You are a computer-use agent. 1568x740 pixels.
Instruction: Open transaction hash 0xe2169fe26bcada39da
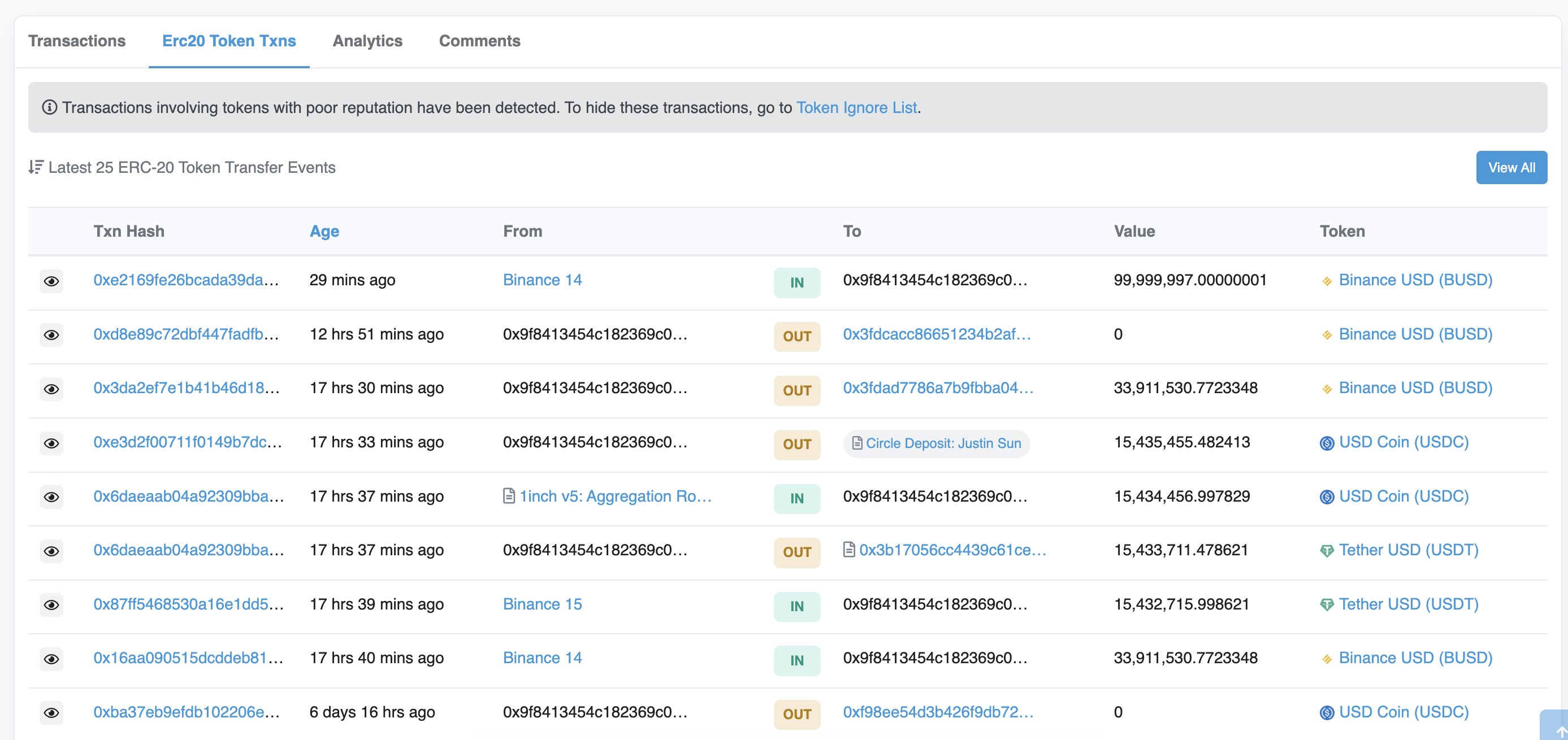tap(185, 280)
